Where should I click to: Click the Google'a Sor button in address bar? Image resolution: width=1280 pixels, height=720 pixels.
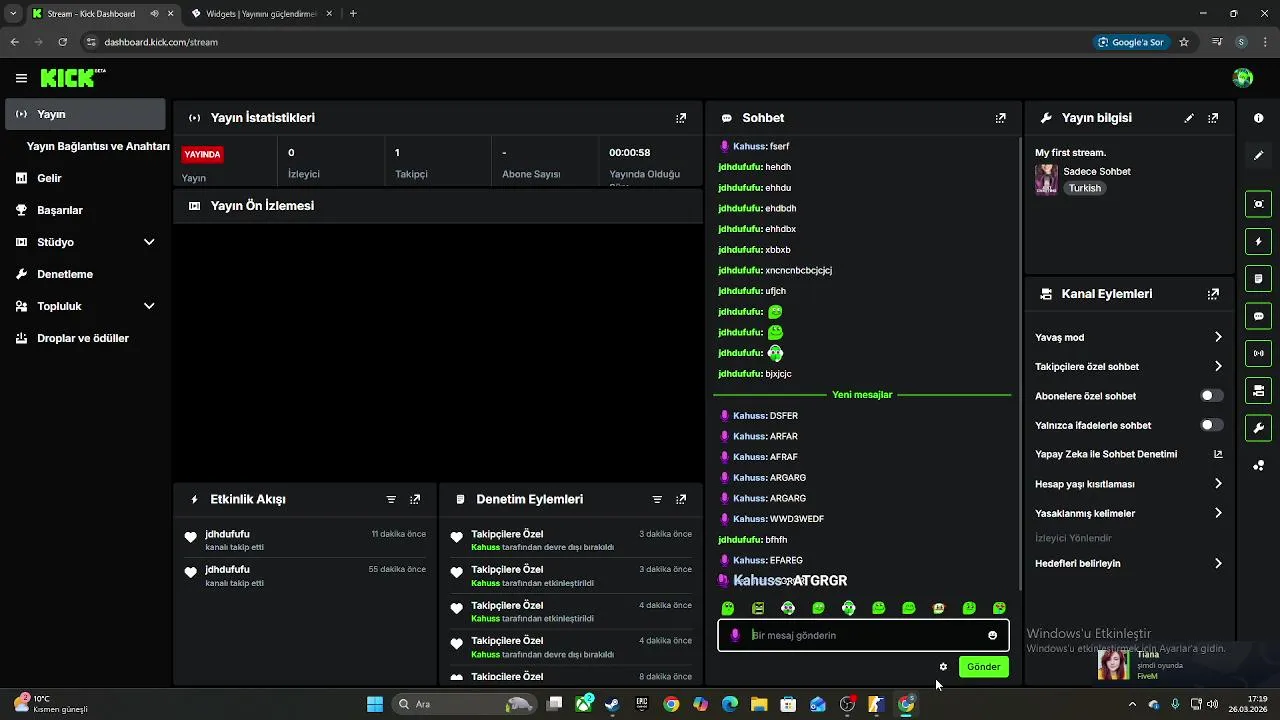click(1131, 42)
